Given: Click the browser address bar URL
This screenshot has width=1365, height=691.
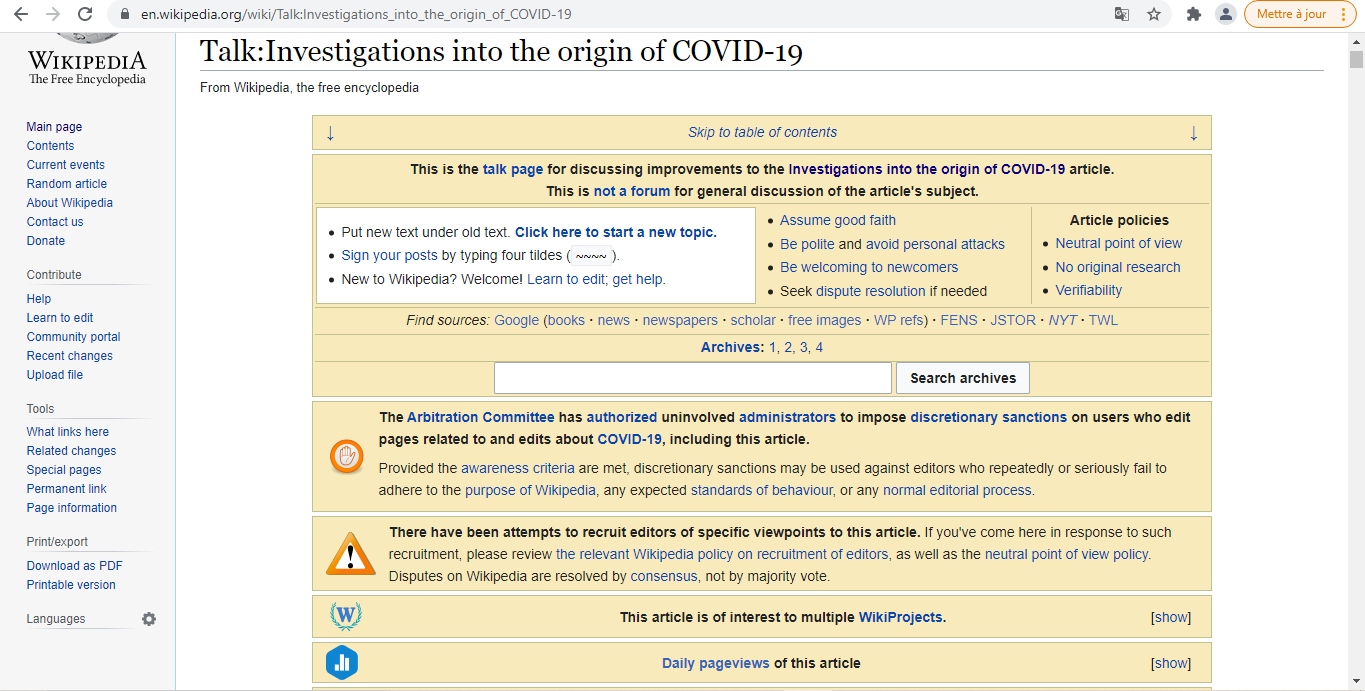Looking at the screenshot, I should [x=356, y=15].
